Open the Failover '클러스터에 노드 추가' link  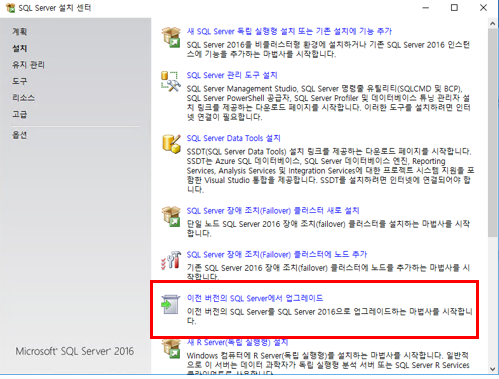tap(276, 254)
